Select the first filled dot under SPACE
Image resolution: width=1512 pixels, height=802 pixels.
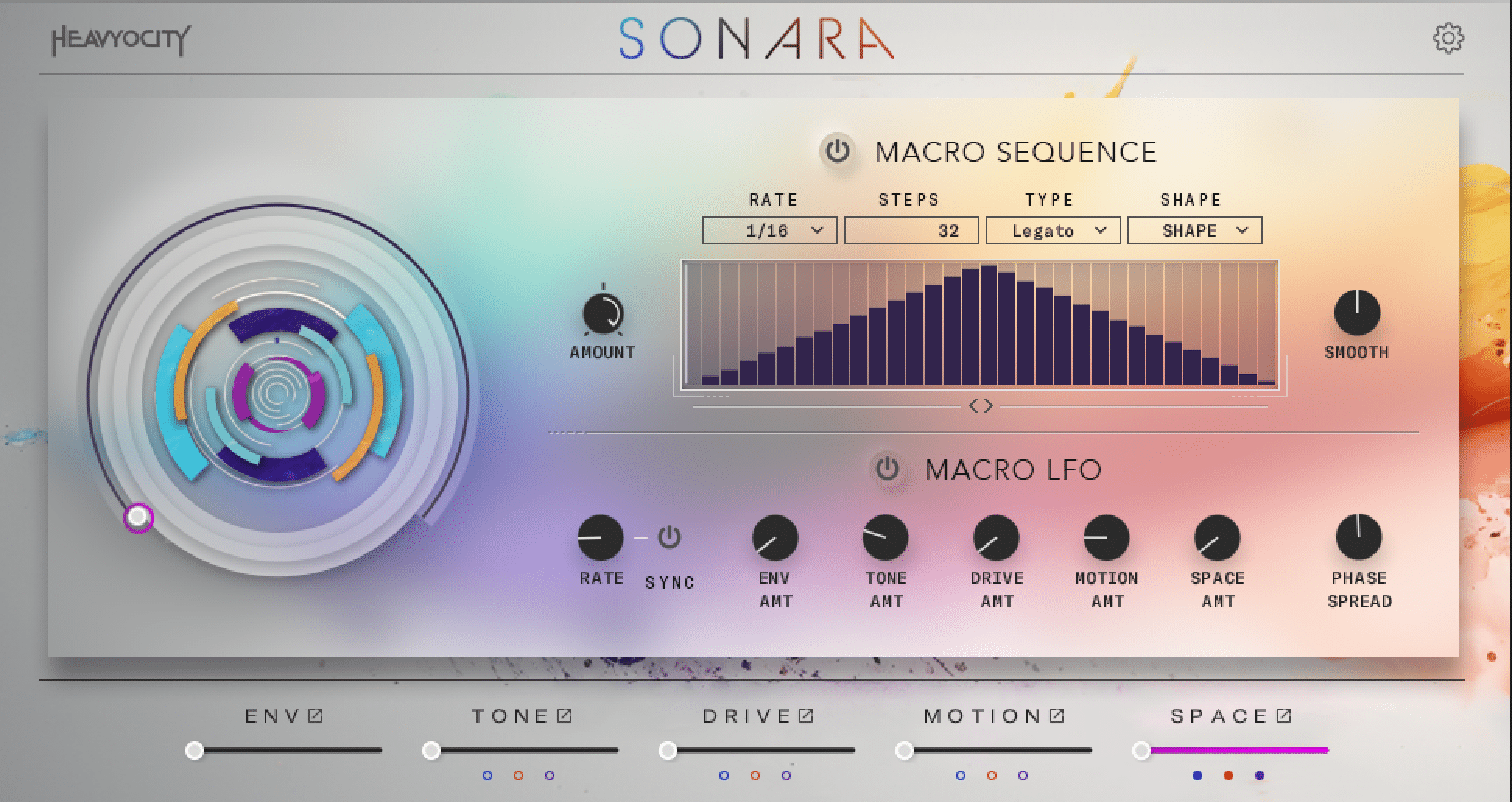(1197, 776)
